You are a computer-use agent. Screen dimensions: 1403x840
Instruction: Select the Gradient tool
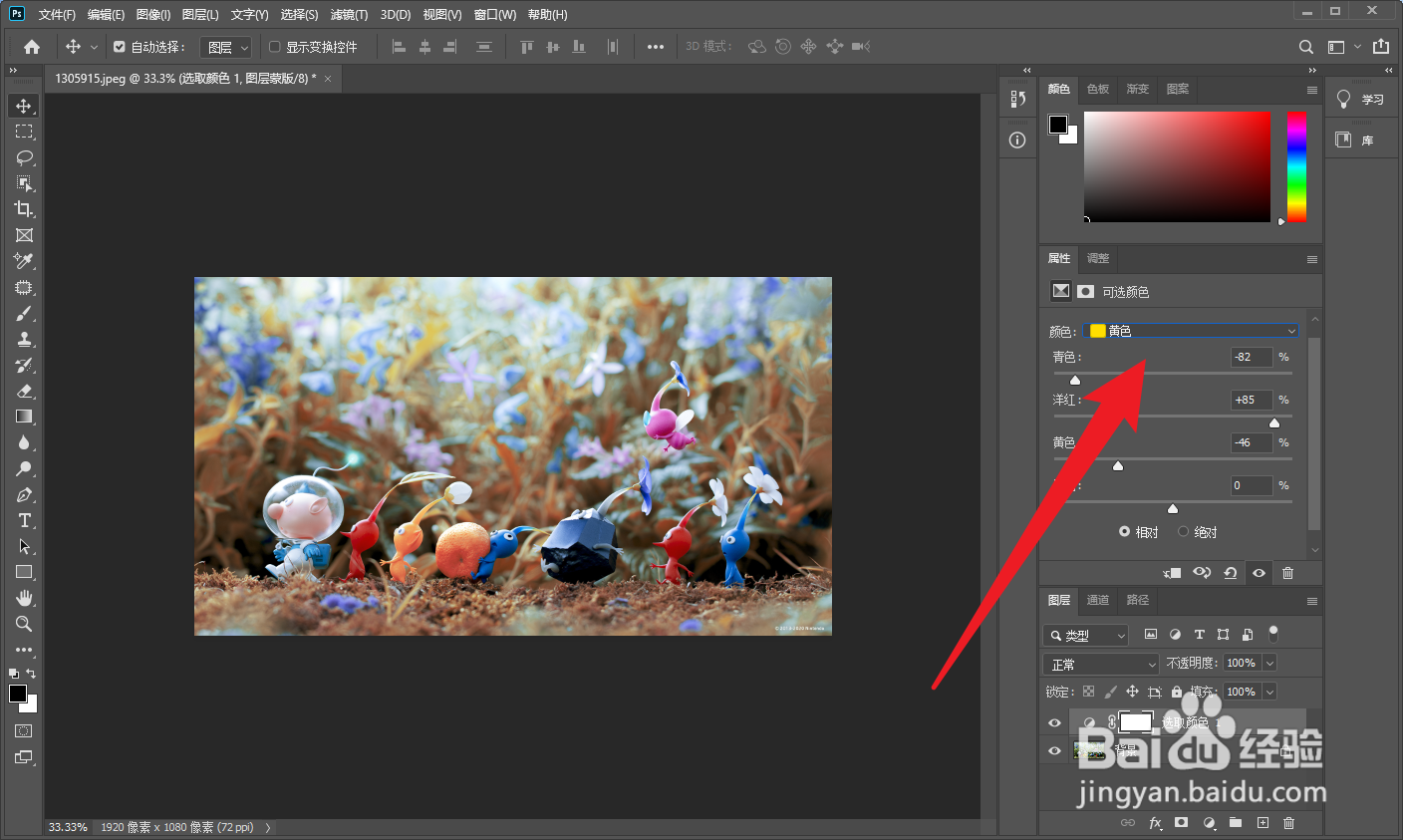[24, 417]
